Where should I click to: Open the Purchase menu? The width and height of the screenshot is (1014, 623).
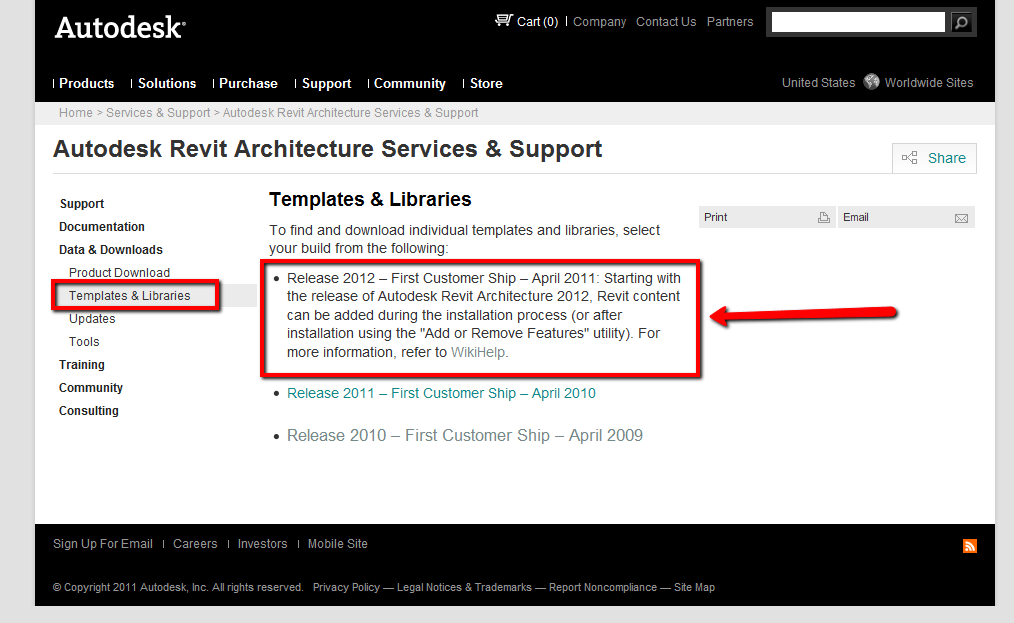(x=248, y=83)
